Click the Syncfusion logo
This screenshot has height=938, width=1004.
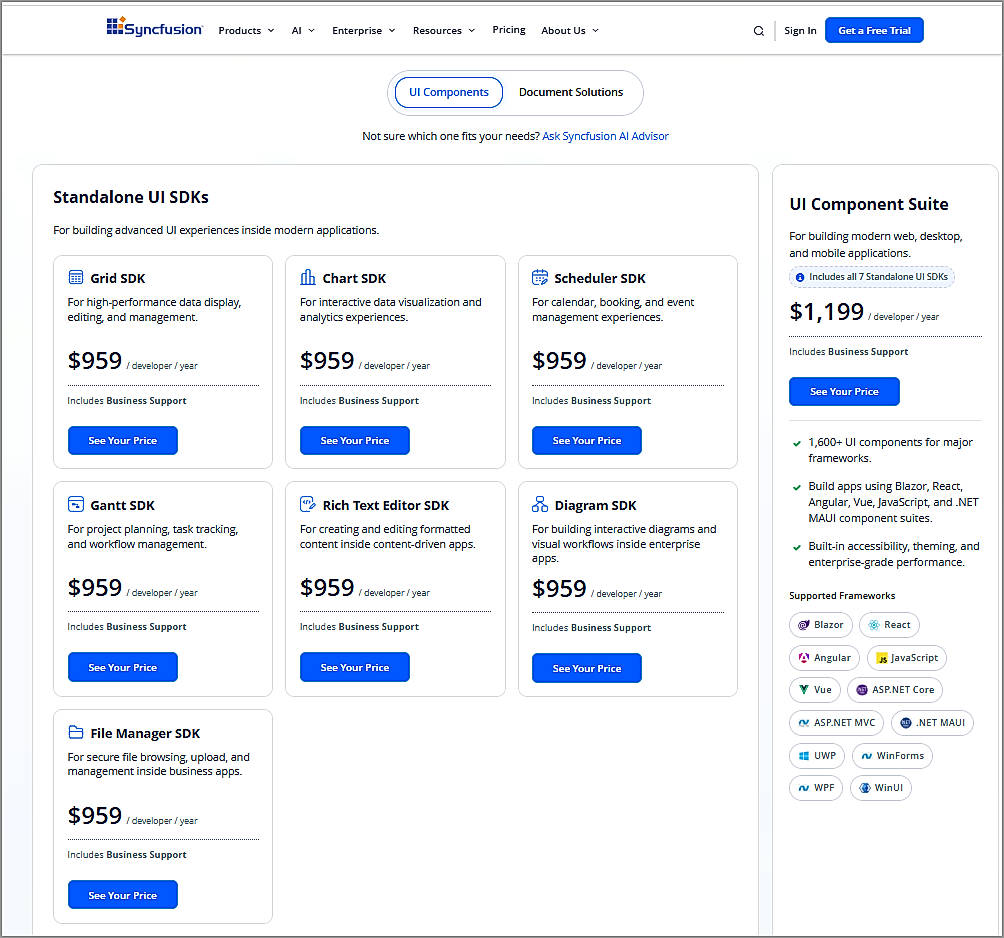point(154,28)
